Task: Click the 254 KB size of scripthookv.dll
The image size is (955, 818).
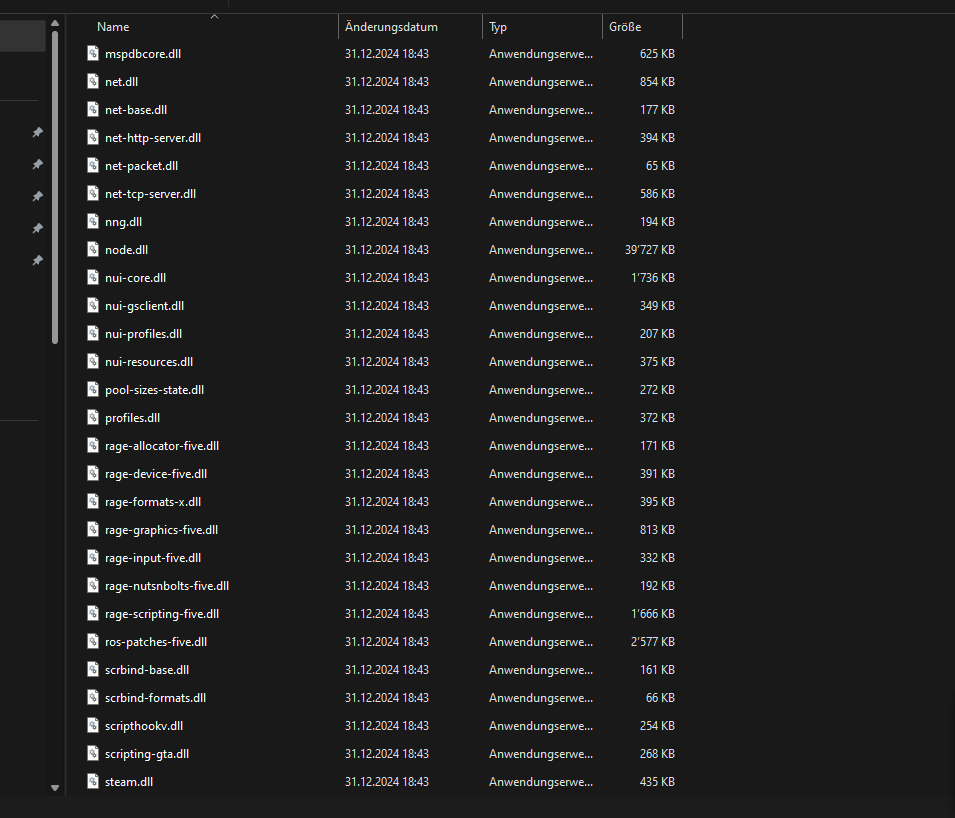Action: [x=657, y=726]
